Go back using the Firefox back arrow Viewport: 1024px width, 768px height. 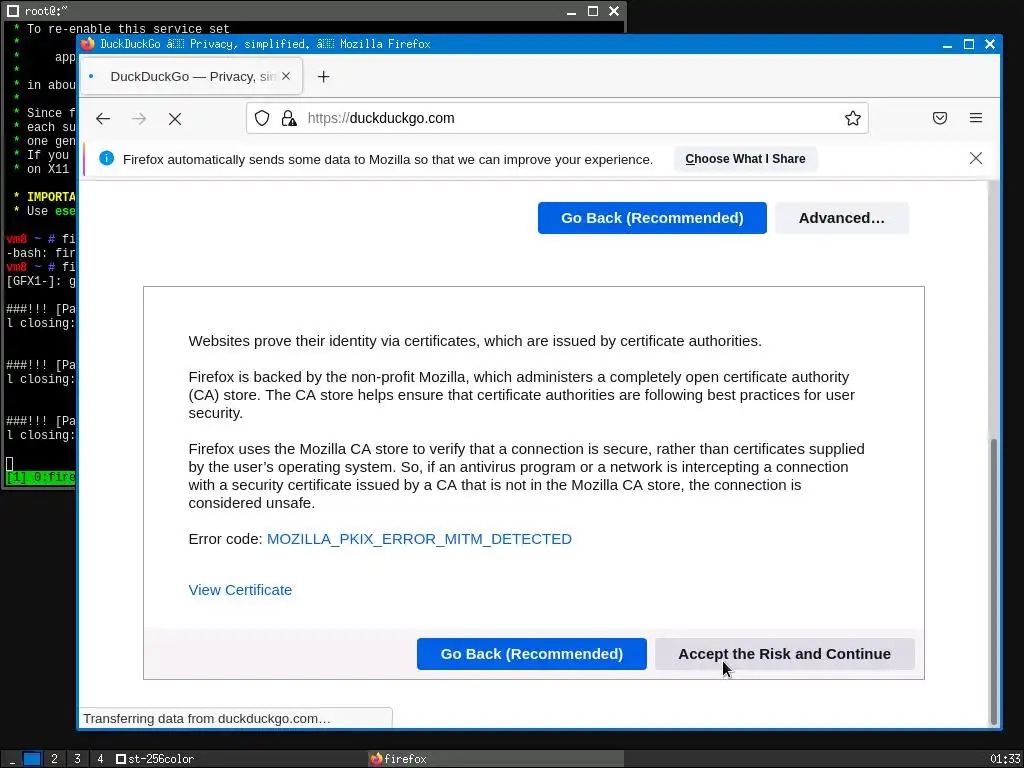[103, 118]
